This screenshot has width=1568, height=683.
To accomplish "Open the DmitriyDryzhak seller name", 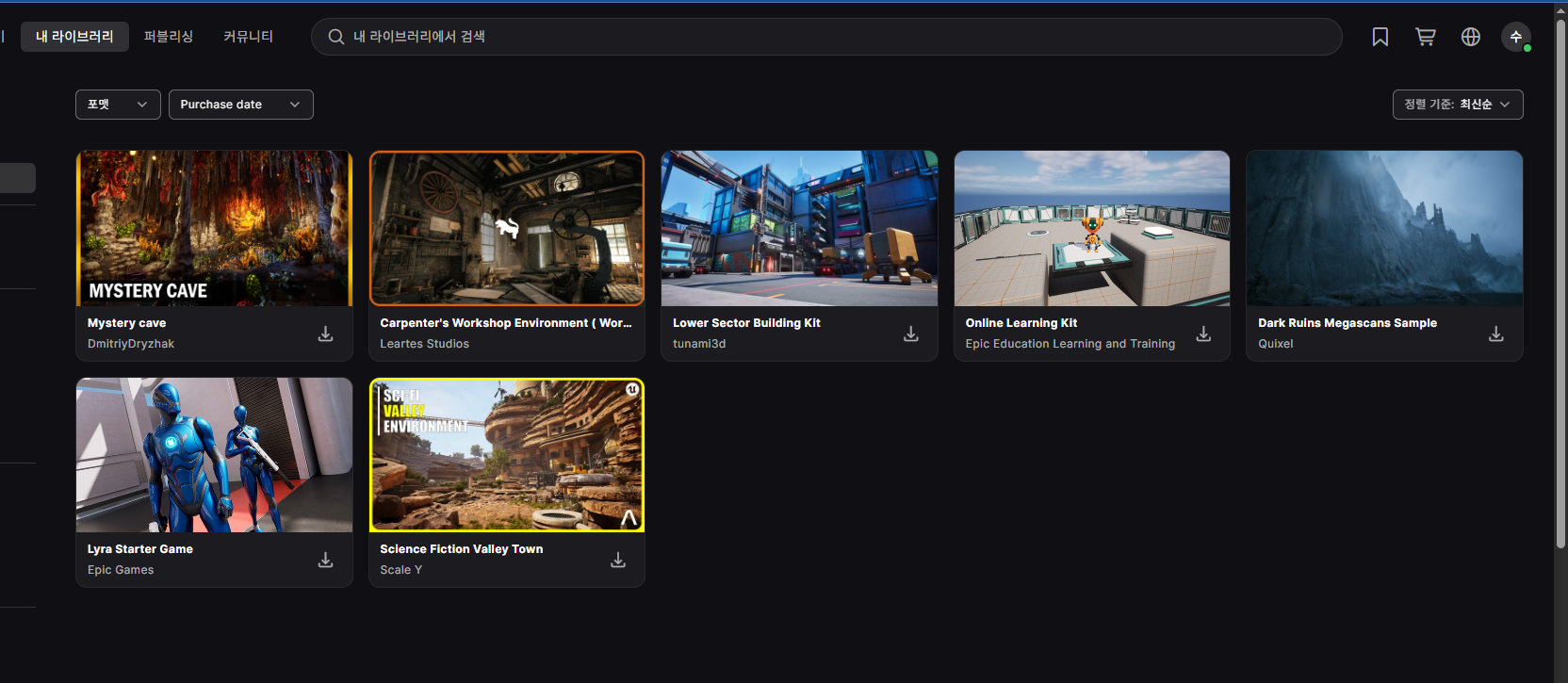I will point(131,344).
